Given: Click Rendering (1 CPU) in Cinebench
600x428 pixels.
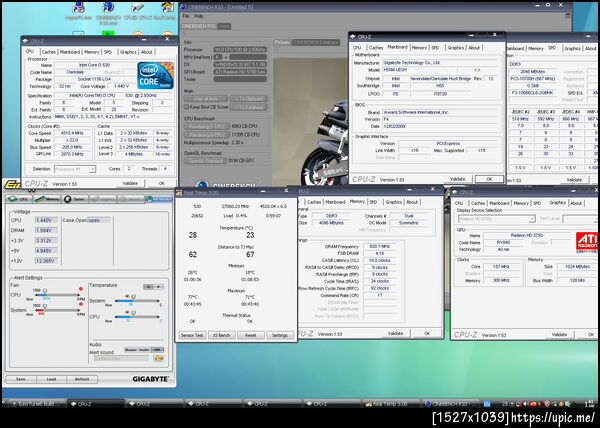Looking at the screenshot, I should (x=207, y=126).
